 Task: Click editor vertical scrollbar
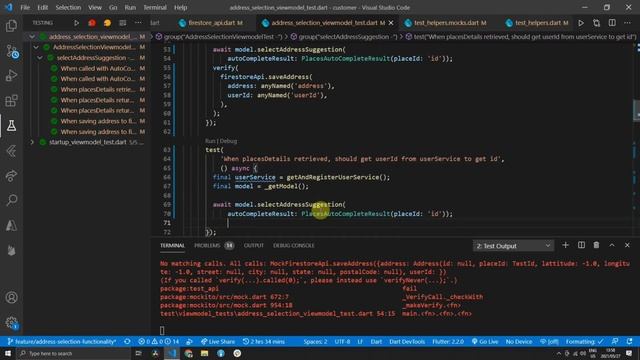click(x=636, y=110)
